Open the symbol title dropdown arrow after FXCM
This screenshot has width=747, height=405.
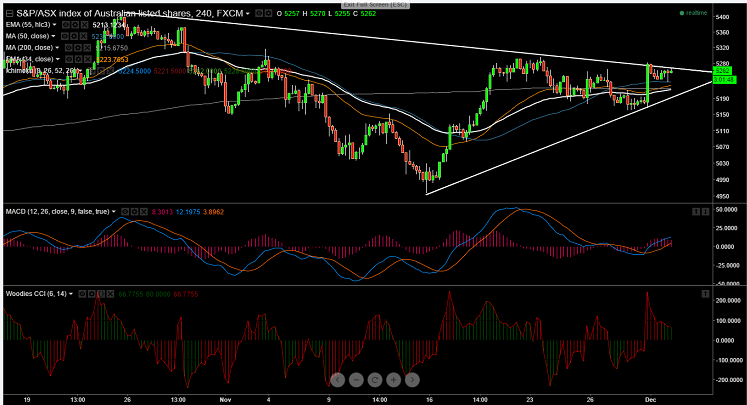click(x=248, y=14)
